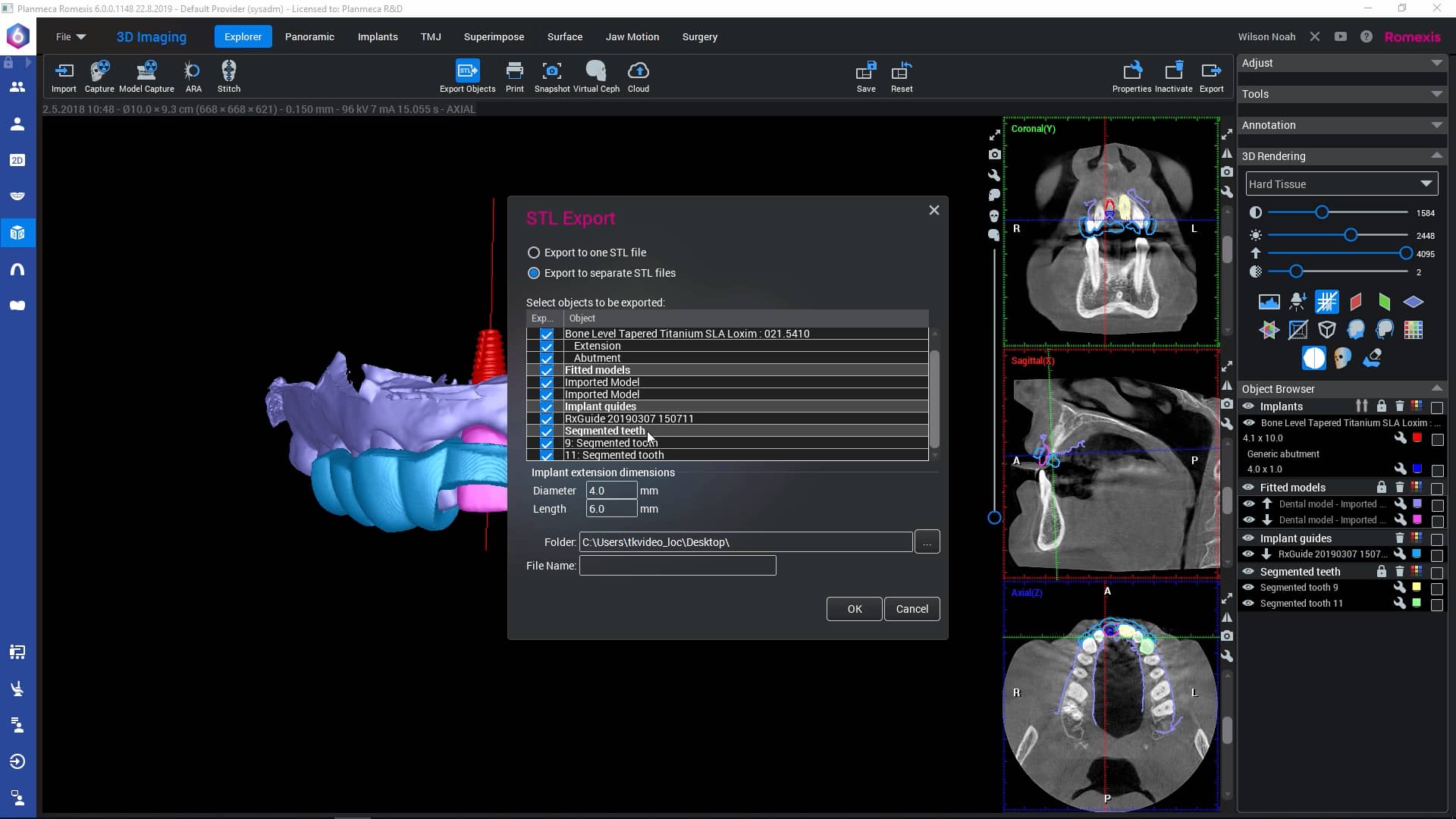Cancel the STL Export dialog
The height and width of the screenshot is (819, 1456).
coord(912,608)
